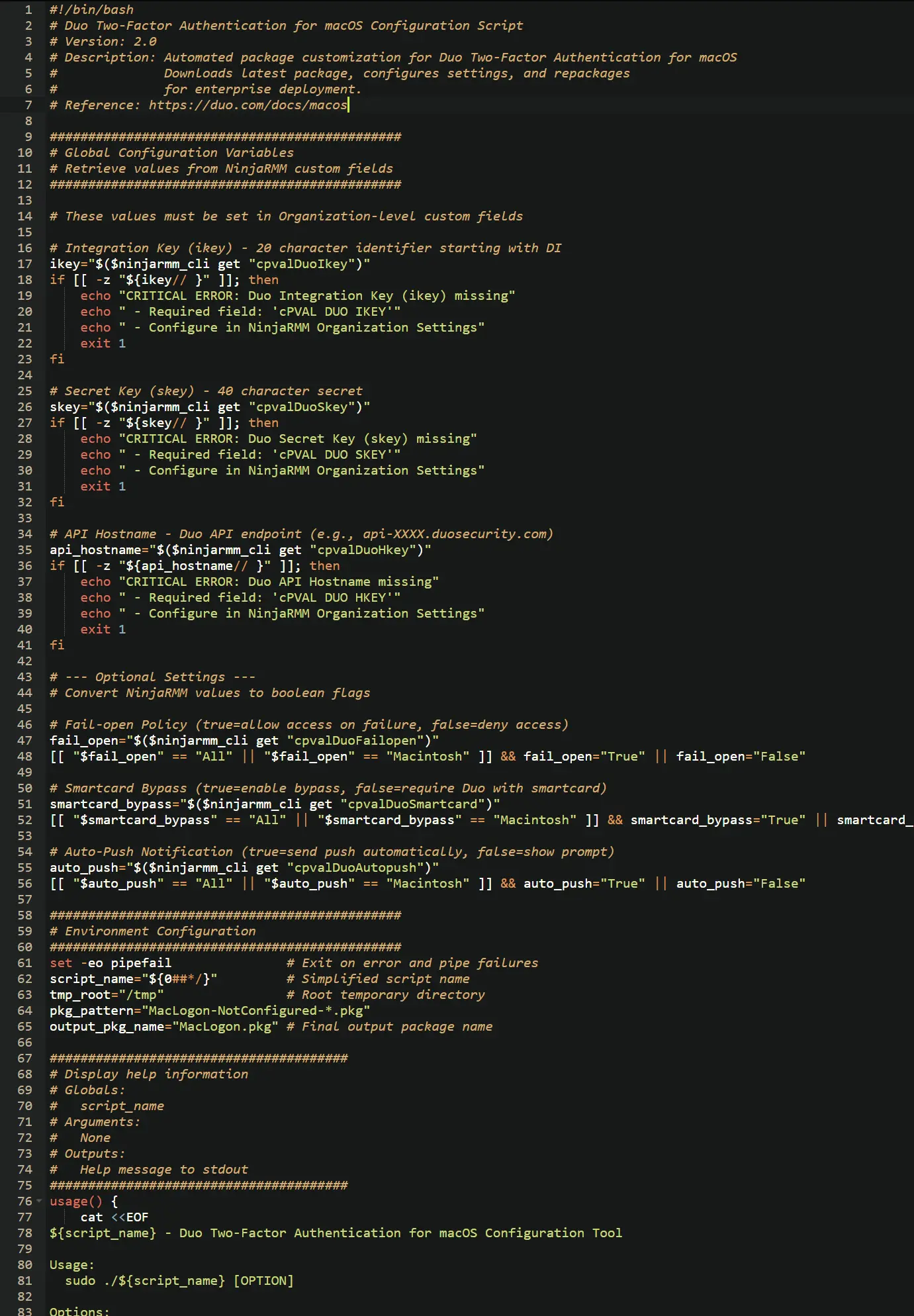Click the '# Environment Configuration' comment
The width and height of the screenshot is (914, 1316).
point(153,931)
